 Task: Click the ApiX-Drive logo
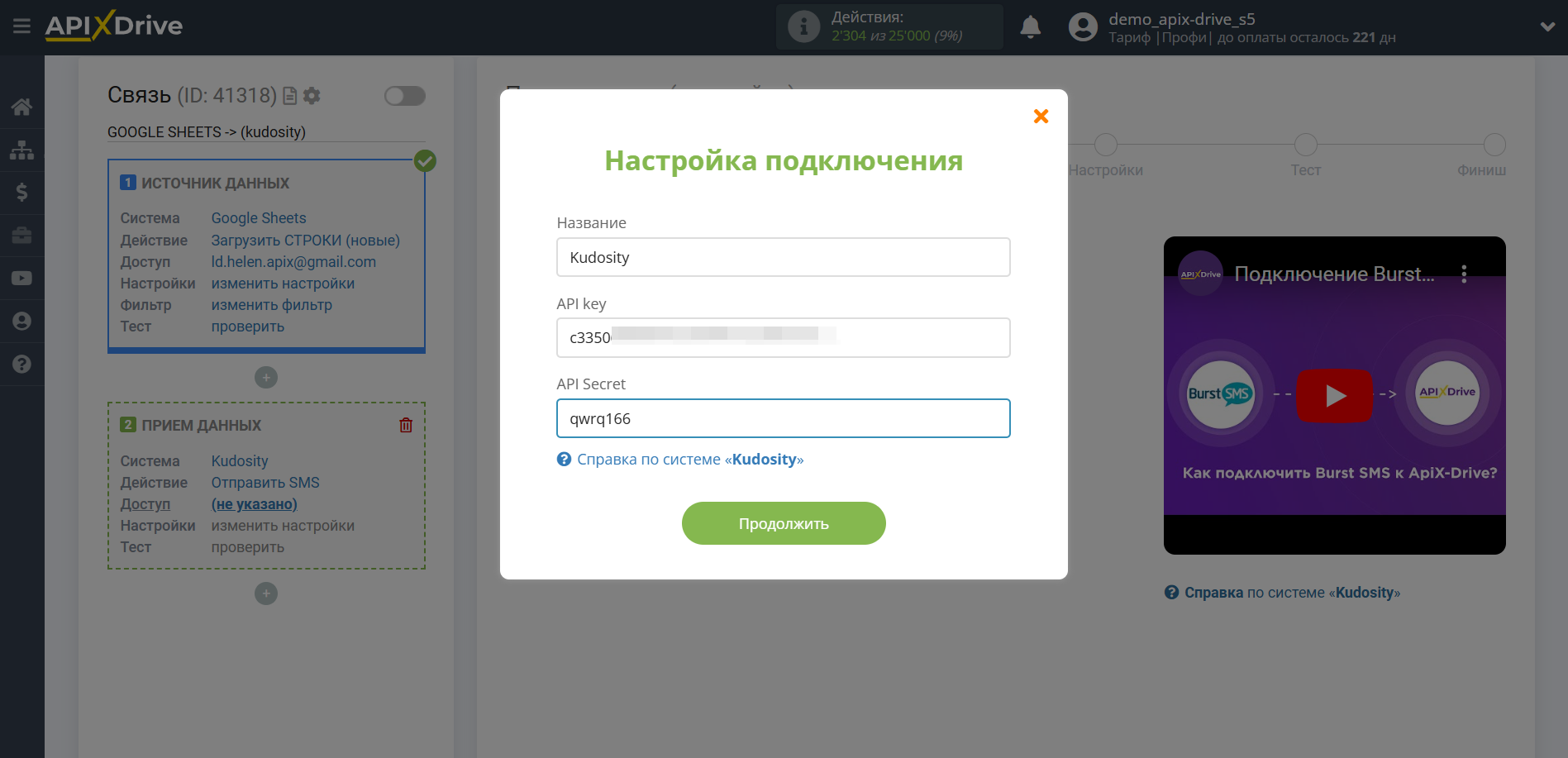coord(114,26)
